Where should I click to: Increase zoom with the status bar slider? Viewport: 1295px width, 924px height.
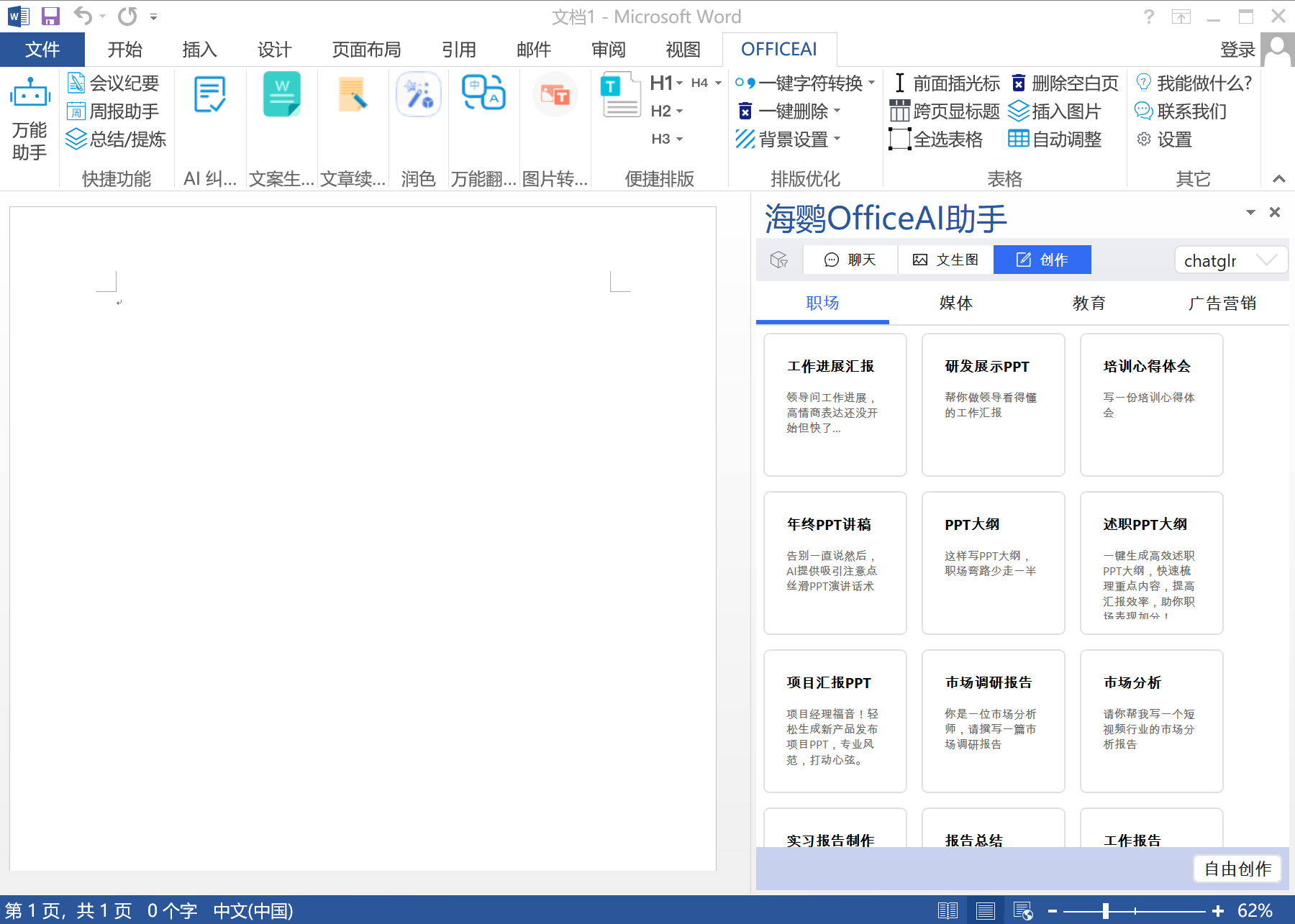pyautogui.click(x=1217, y=909)
